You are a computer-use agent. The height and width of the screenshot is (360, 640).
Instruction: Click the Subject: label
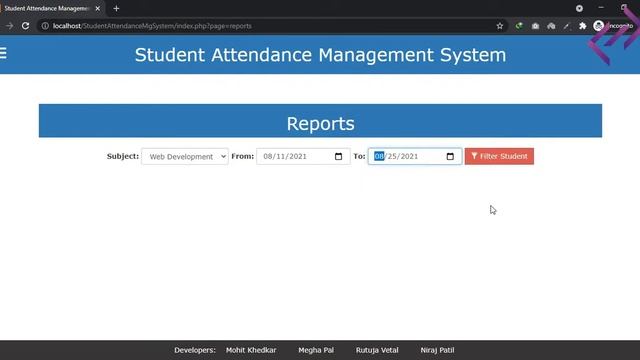coord(123,156)
